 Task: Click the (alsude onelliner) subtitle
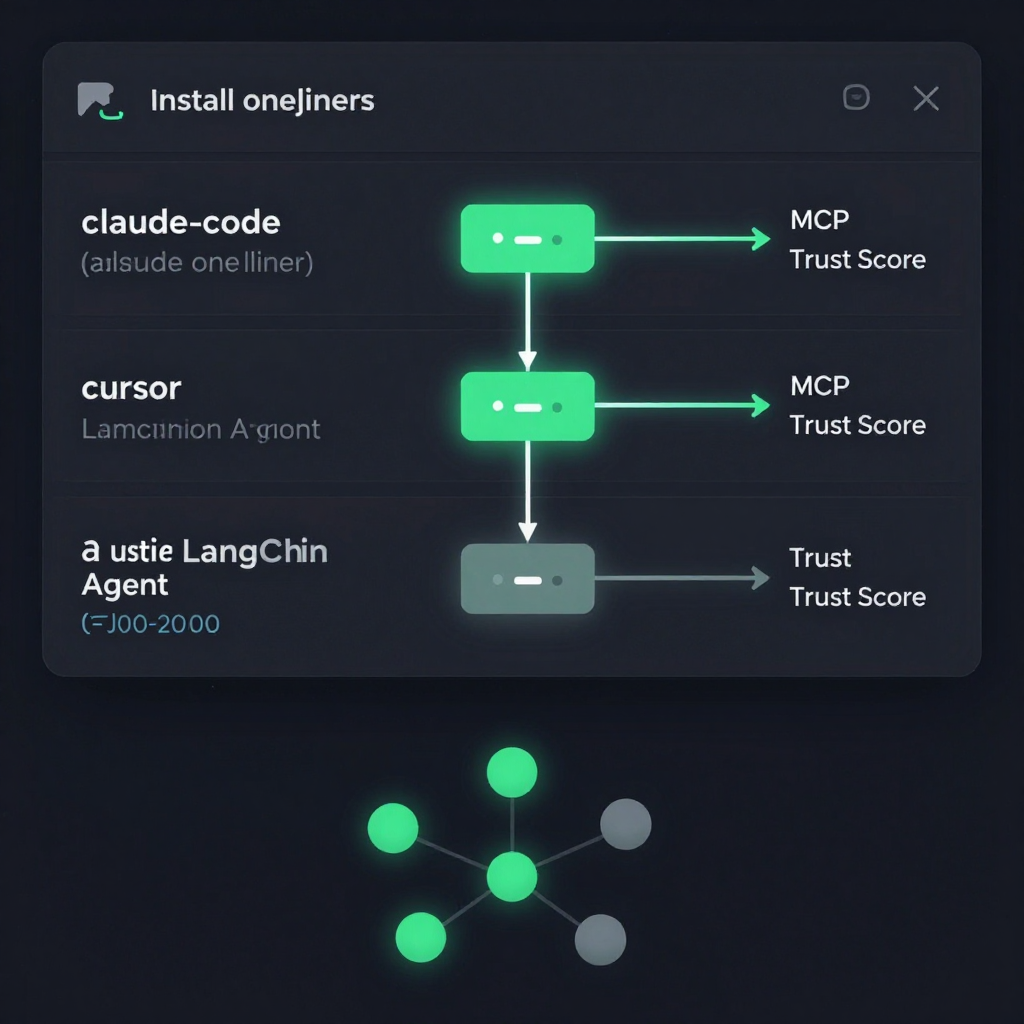tap(197, 263)
